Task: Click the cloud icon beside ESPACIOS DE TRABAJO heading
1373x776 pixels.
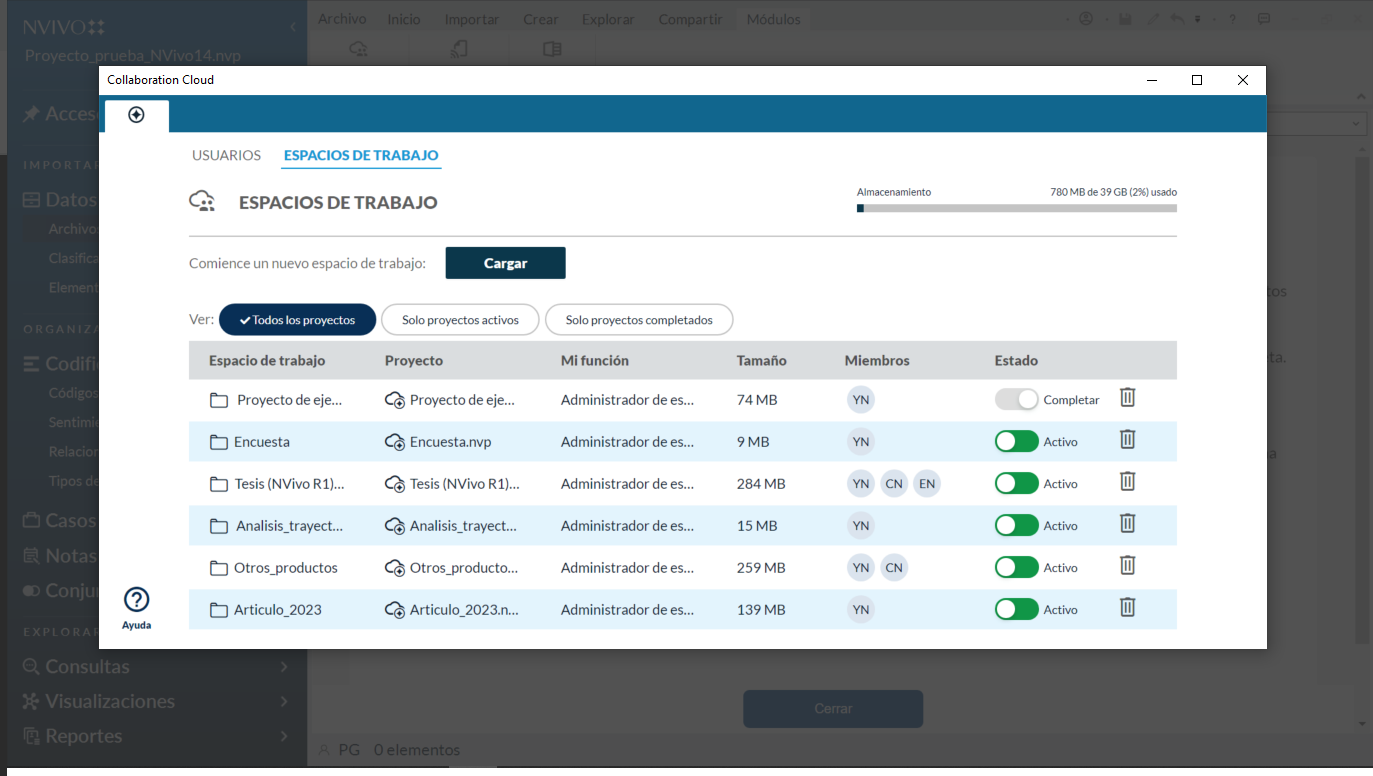Action: (x=203, y=202)
